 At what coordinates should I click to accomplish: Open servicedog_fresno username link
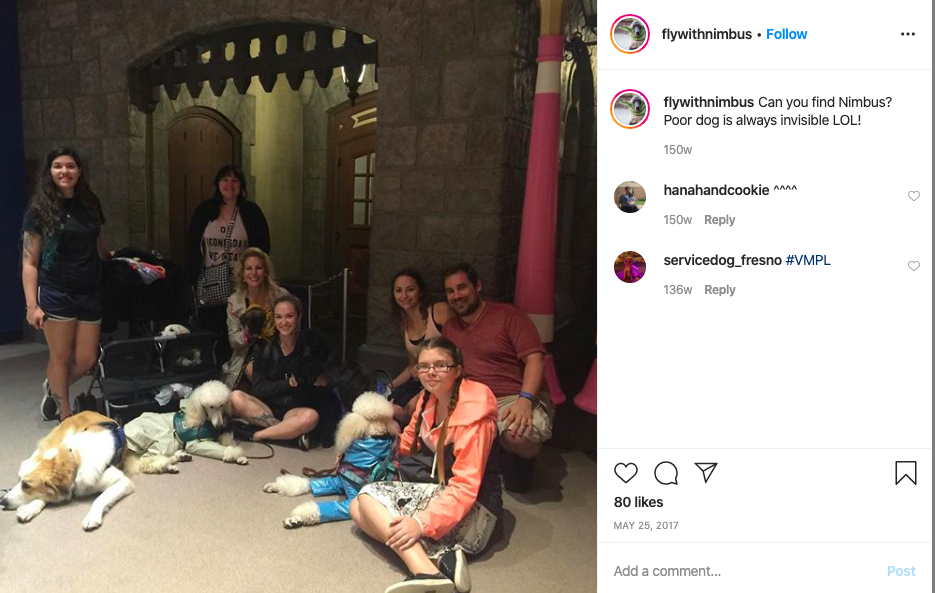click(x=722, y=260)
